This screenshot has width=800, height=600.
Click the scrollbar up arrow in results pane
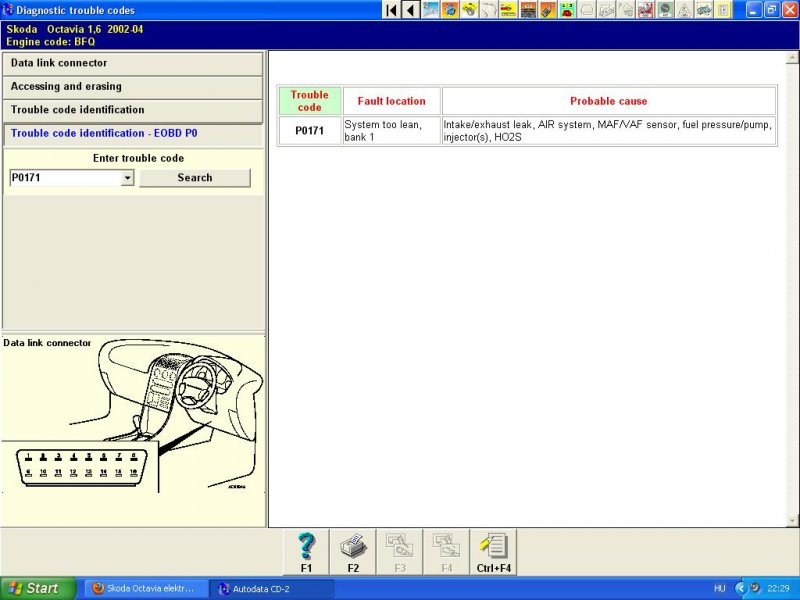click(x=793, y=58)
